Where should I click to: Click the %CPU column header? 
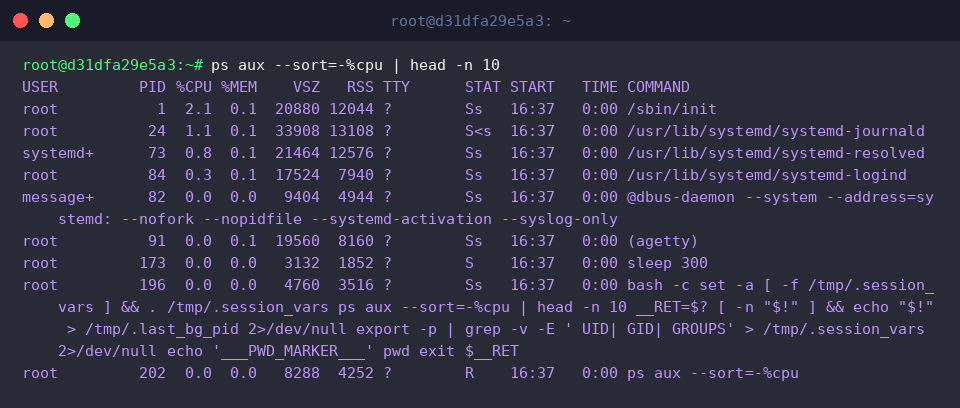pos(193,87)
